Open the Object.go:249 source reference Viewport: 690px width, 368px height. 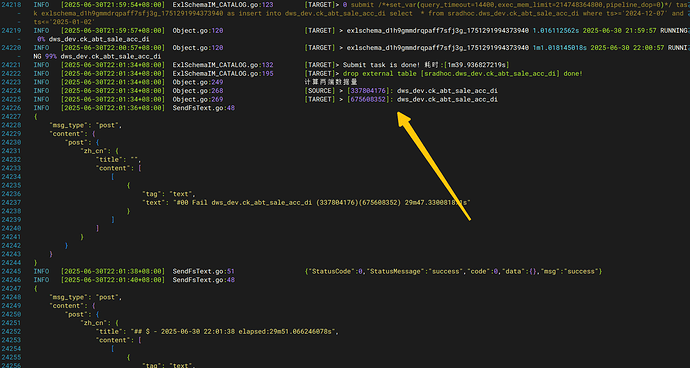[198, 82]
